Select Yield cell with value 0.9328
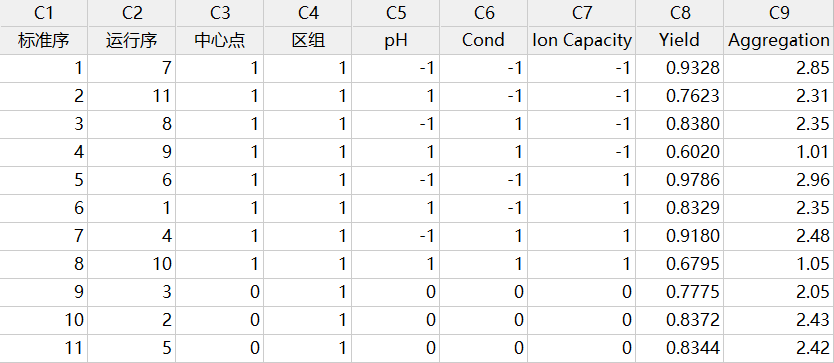 (x=679, y=68)
